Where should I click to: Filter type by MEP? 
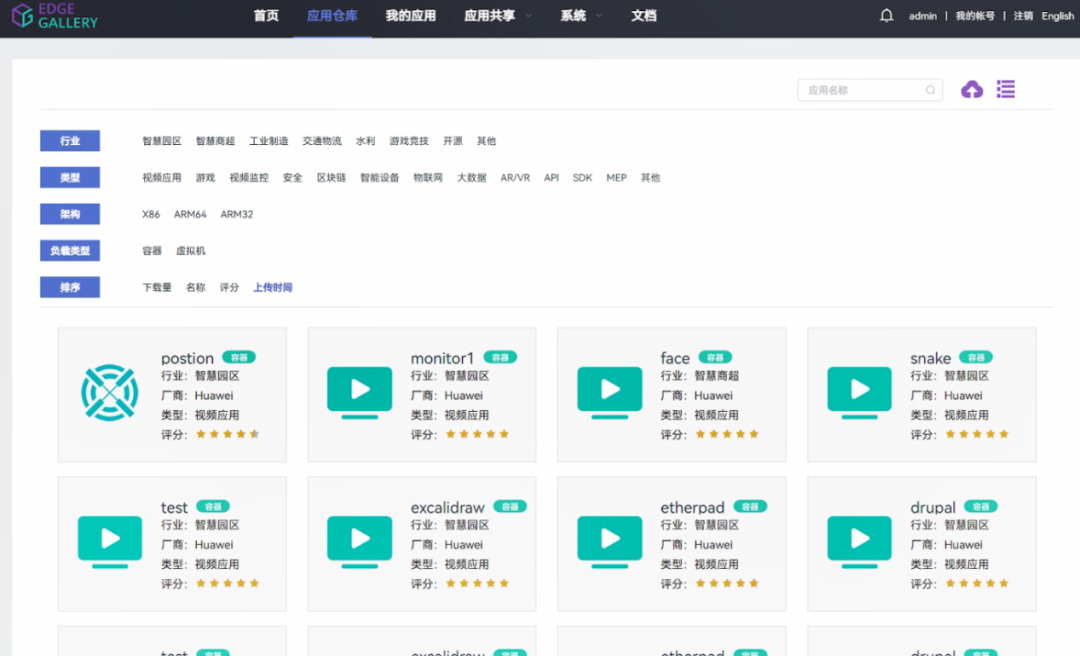point(616,177)
